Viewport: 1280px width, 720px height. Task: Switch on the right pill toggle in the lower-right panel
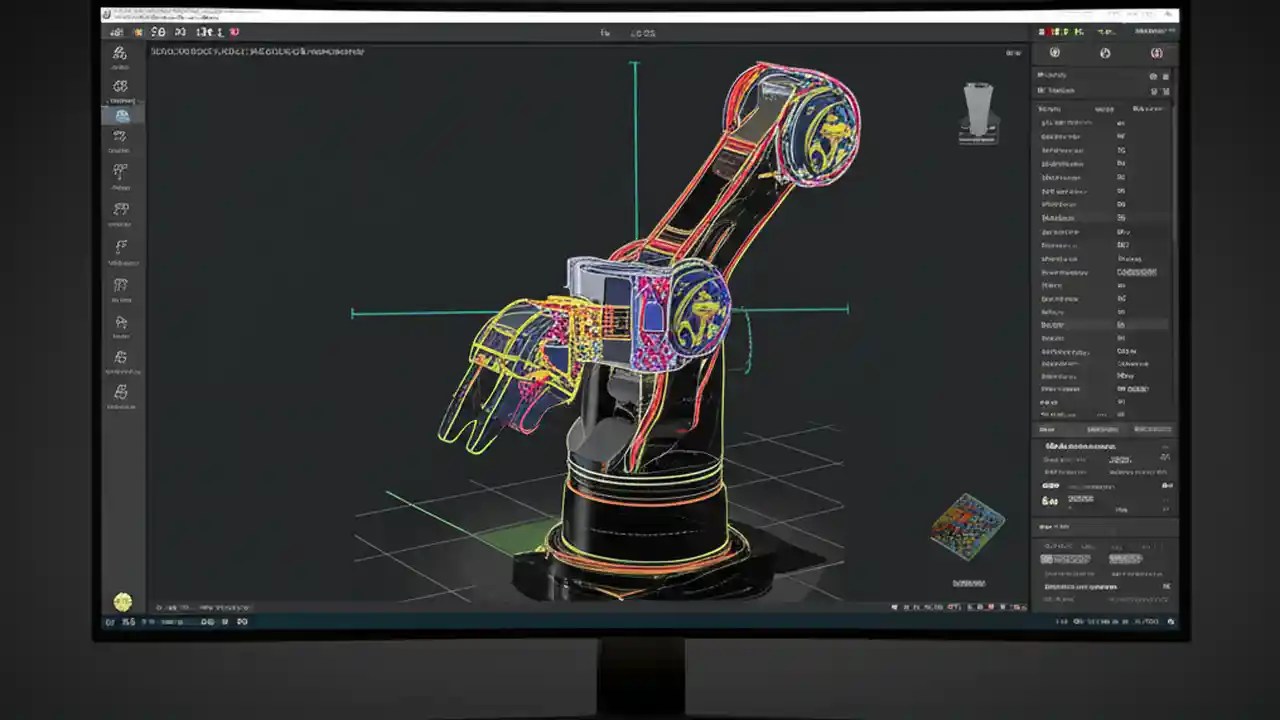pyautogui.click(x=1128, y=559)
